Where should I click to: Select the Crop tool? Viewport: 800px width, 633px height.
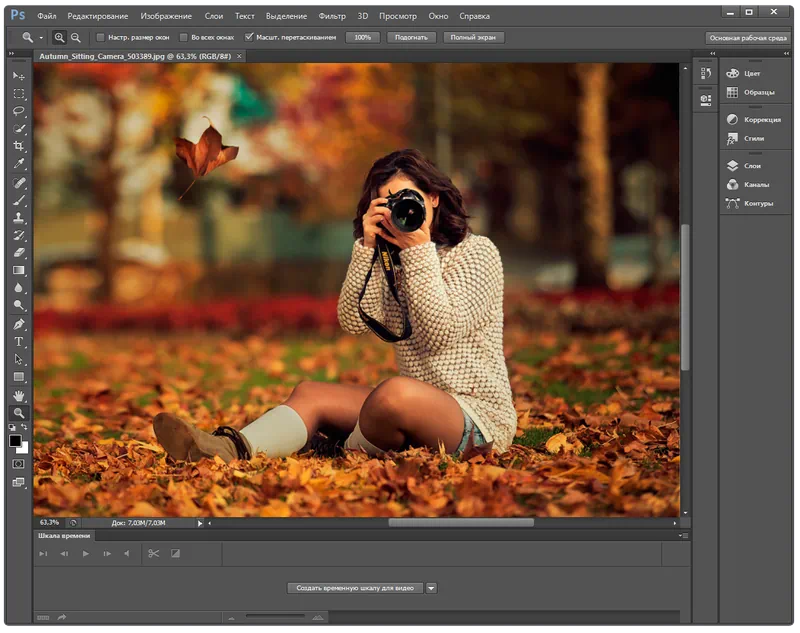pos(18,147)
